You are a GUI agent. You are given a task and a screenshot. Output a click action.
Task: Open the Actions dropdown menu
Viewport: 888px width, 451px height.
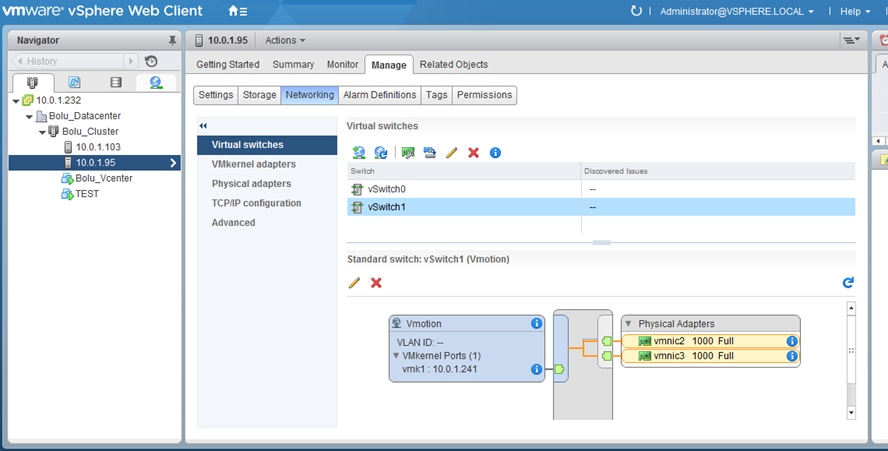pos(285,40)
